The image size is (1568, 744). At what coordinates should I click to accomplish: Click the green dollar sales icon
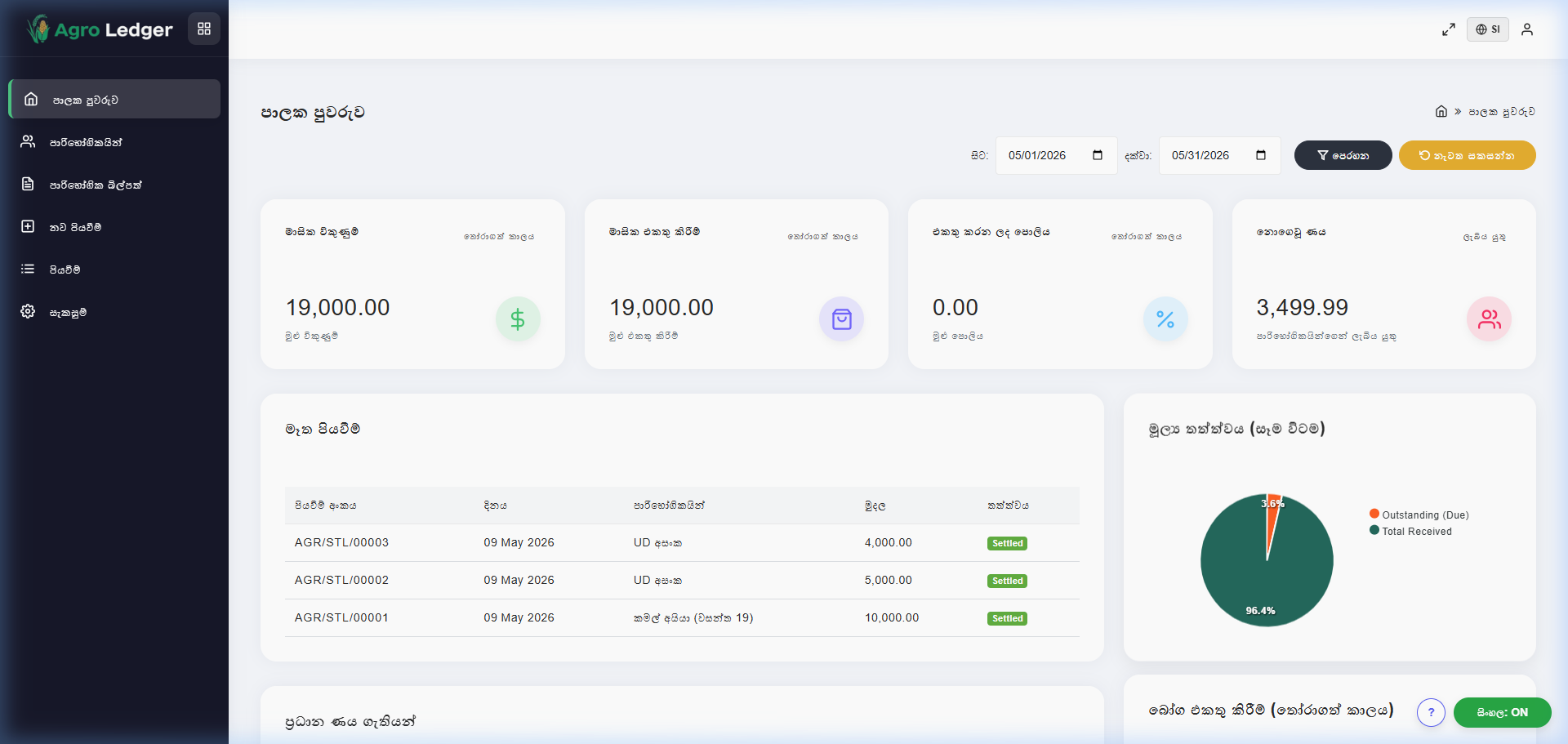point(518,319)
